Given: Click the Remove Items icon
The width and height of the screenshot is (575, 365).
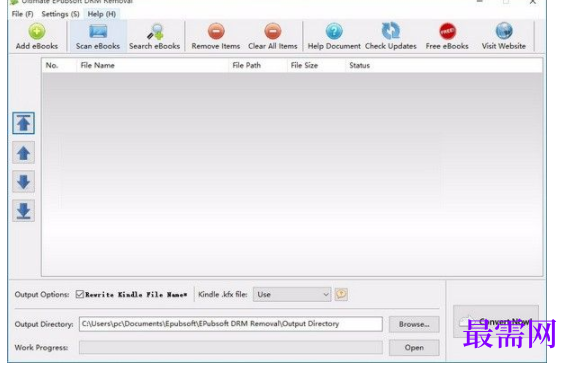Looking at the screenshot, I should [x=216, y=31].
